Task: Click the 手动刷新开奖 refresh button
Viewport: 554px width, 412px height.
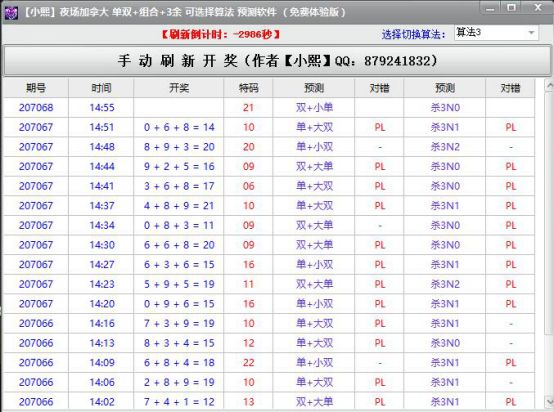Action: (x=277, y=61)
